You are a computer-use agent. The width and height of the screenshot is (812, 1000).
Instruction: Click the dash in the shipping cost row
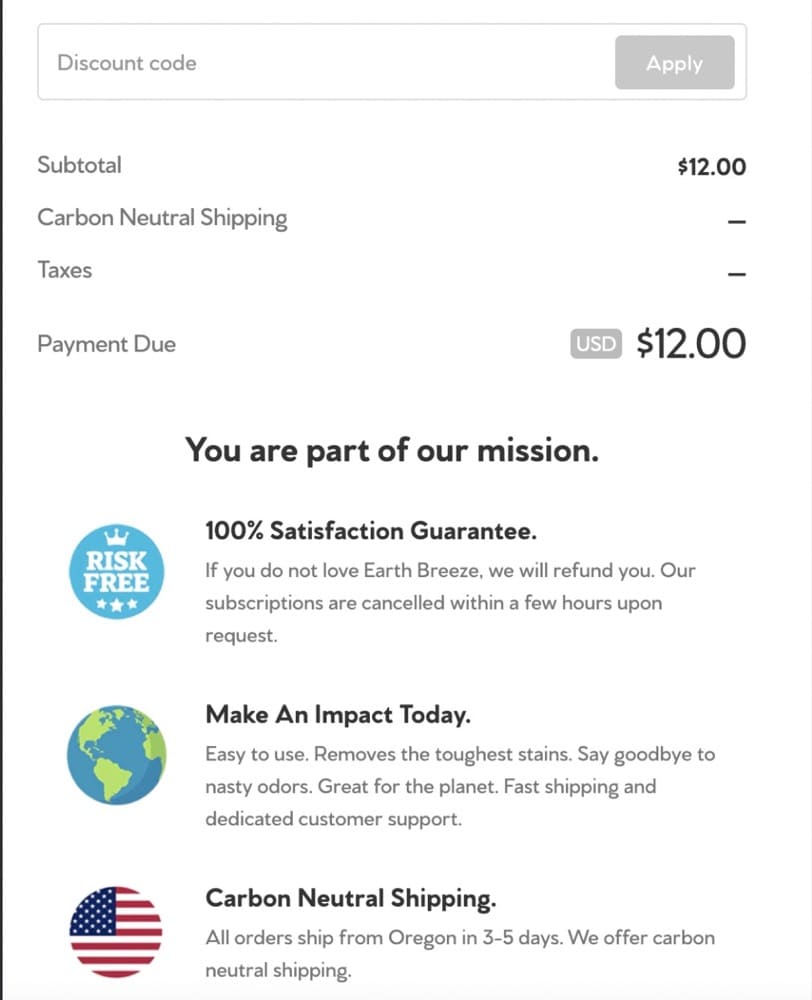737,220
